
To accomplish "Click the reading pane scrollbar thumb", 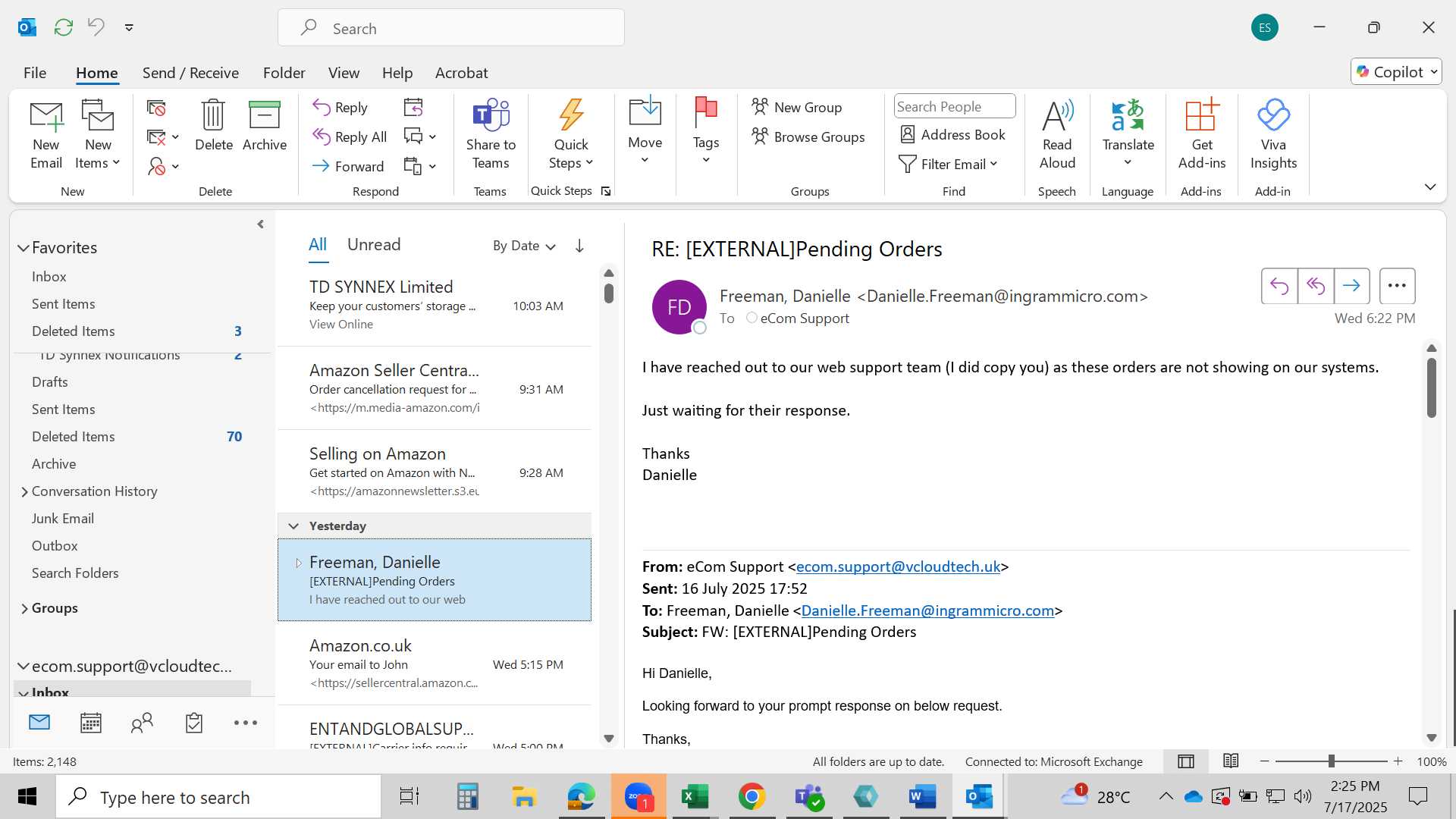I will point(1432,387).
